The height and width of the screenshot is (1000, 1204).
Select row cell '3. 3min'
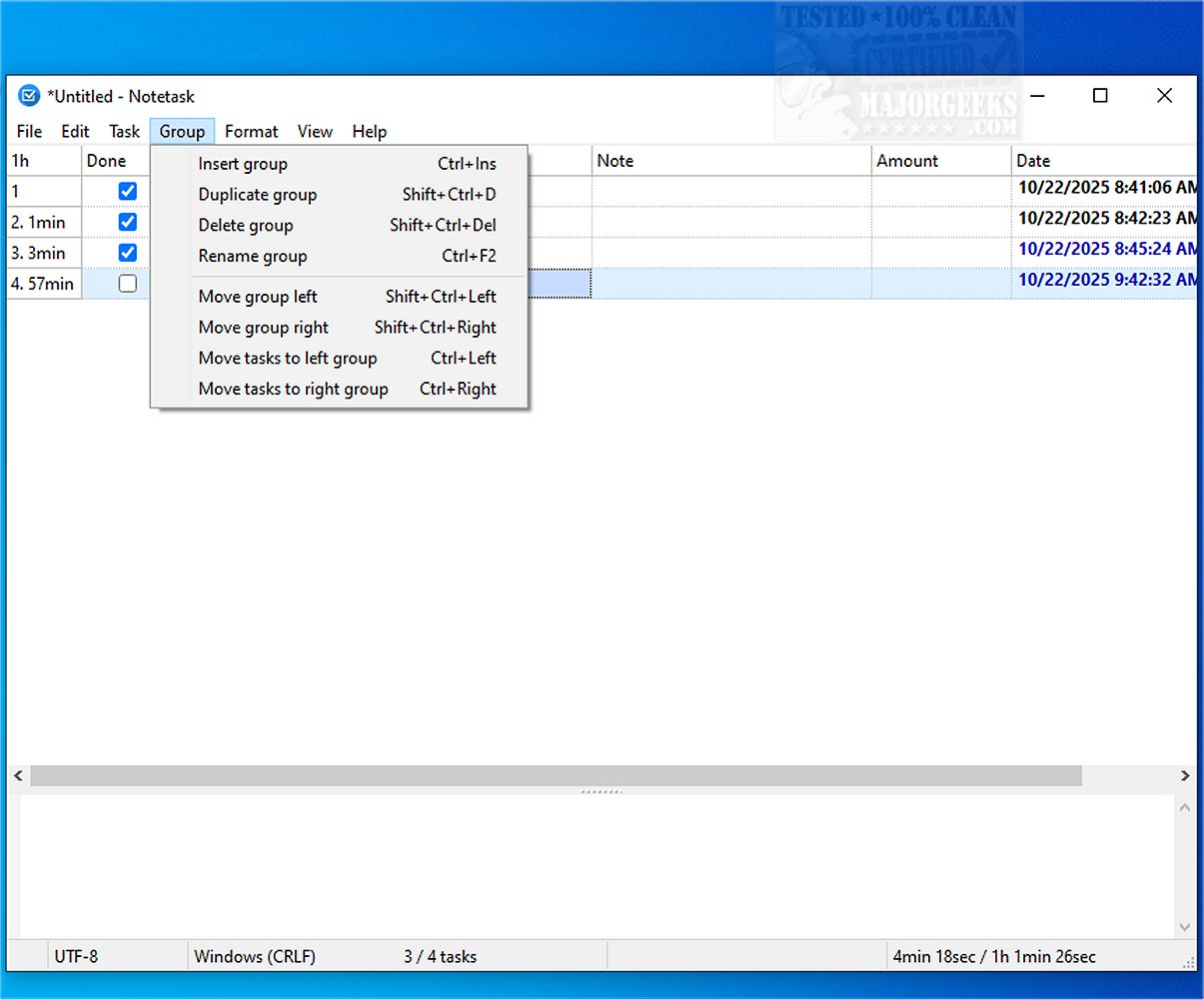point(44,253)
